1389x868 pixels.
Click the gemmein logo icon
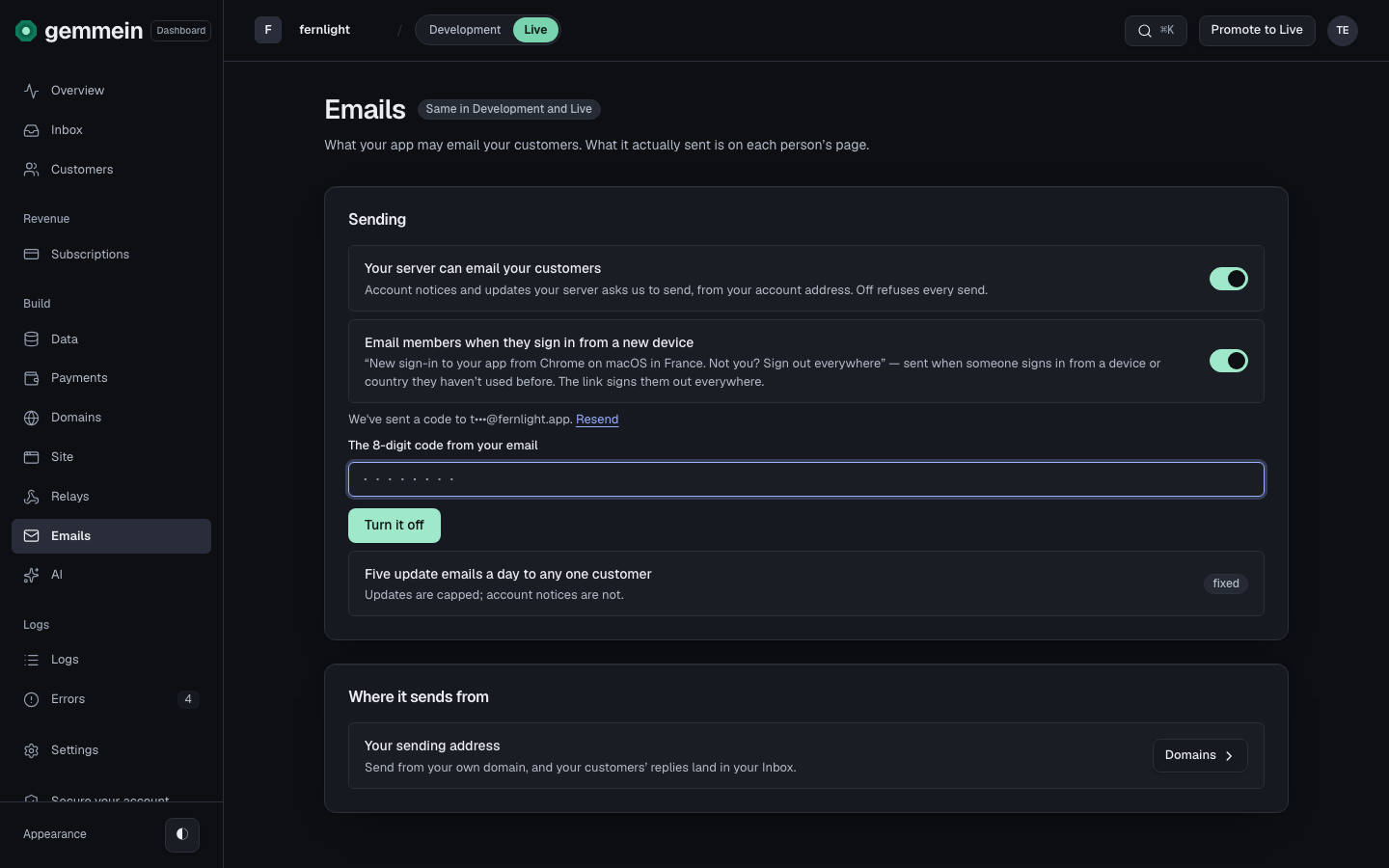tap(26, 31)
